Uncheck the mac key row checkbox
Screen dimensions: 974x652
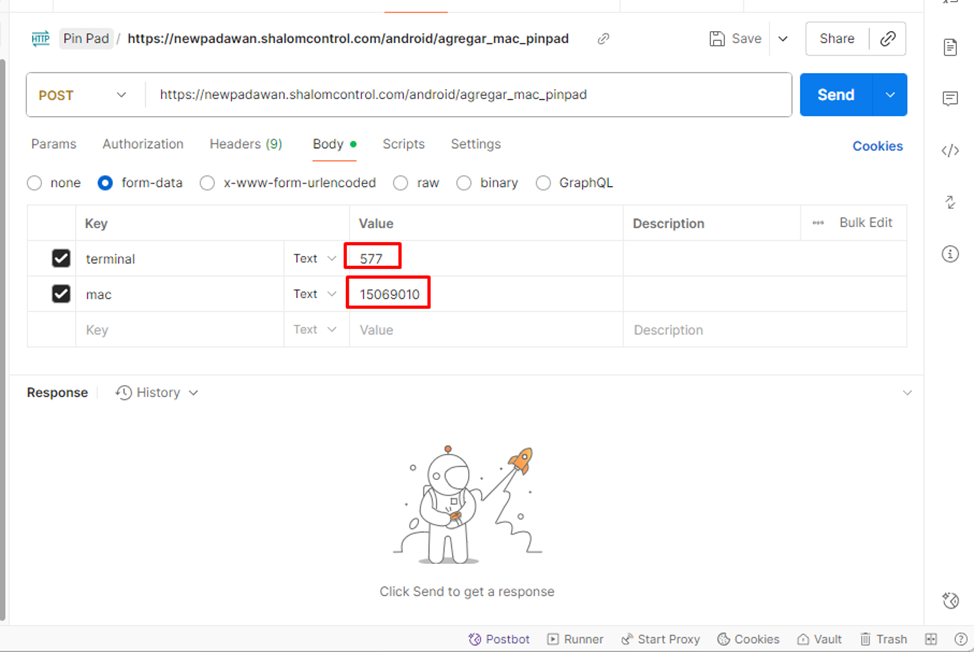coord(61,294)
